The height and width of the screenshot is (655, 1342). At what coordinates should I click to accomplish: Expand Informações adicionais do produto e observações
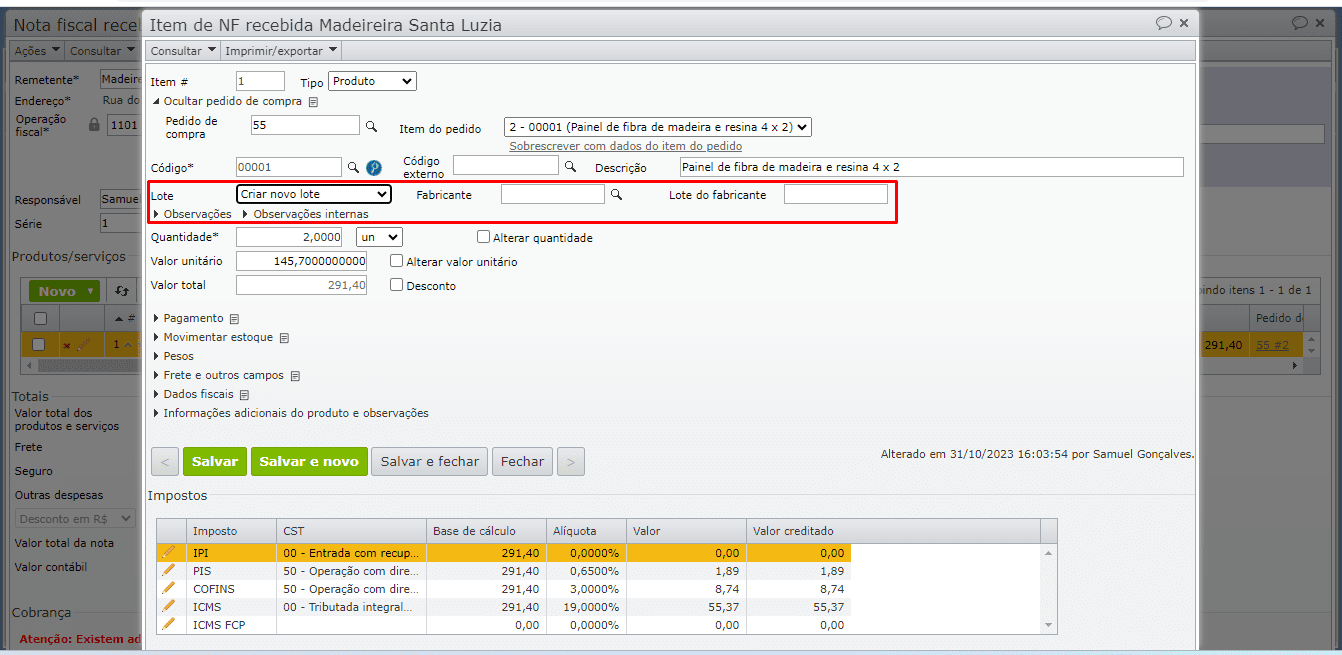tap(290, 413)
